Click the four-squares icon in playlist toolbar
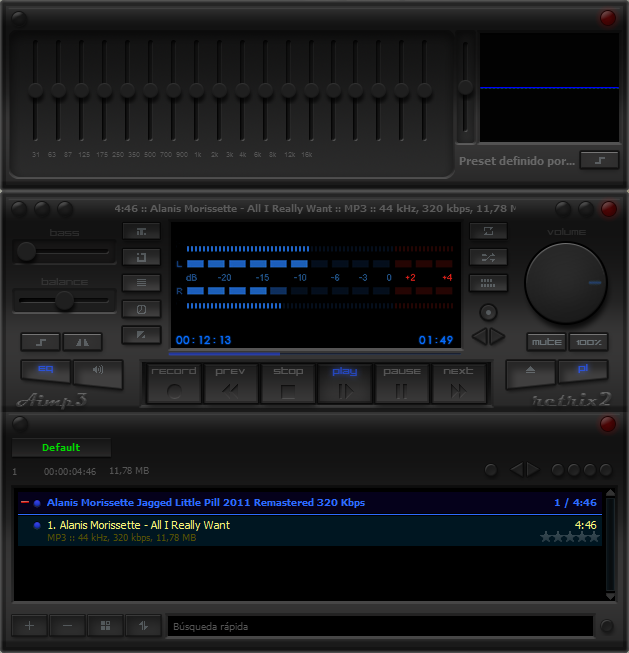The height and width of the screenshot is (653, 629). click(x=105, y=626)
